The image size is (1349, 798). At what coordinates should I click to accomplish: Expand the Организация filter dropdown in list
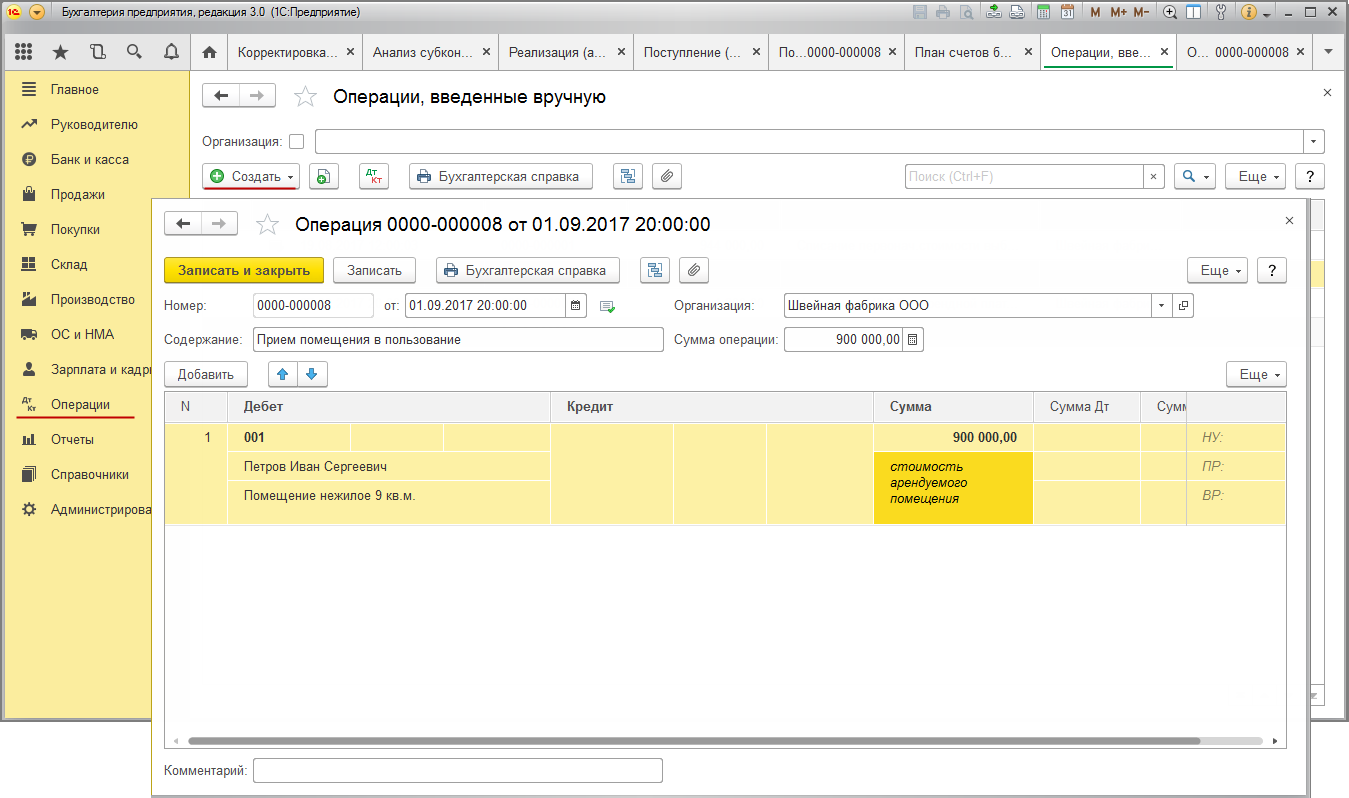coord(1315,141)
